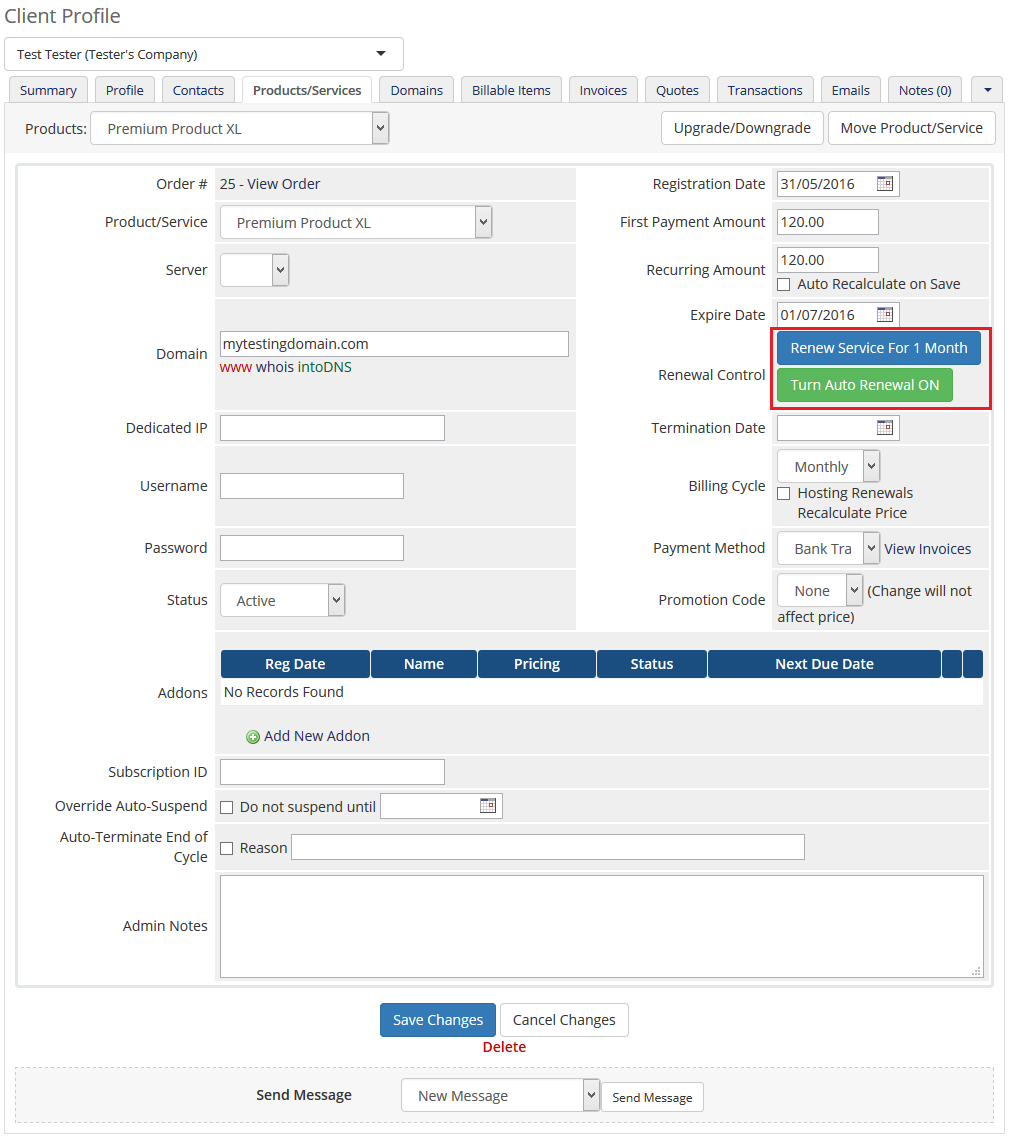Click the Send Message button
The image size is (1011, 1140).
652,1097
